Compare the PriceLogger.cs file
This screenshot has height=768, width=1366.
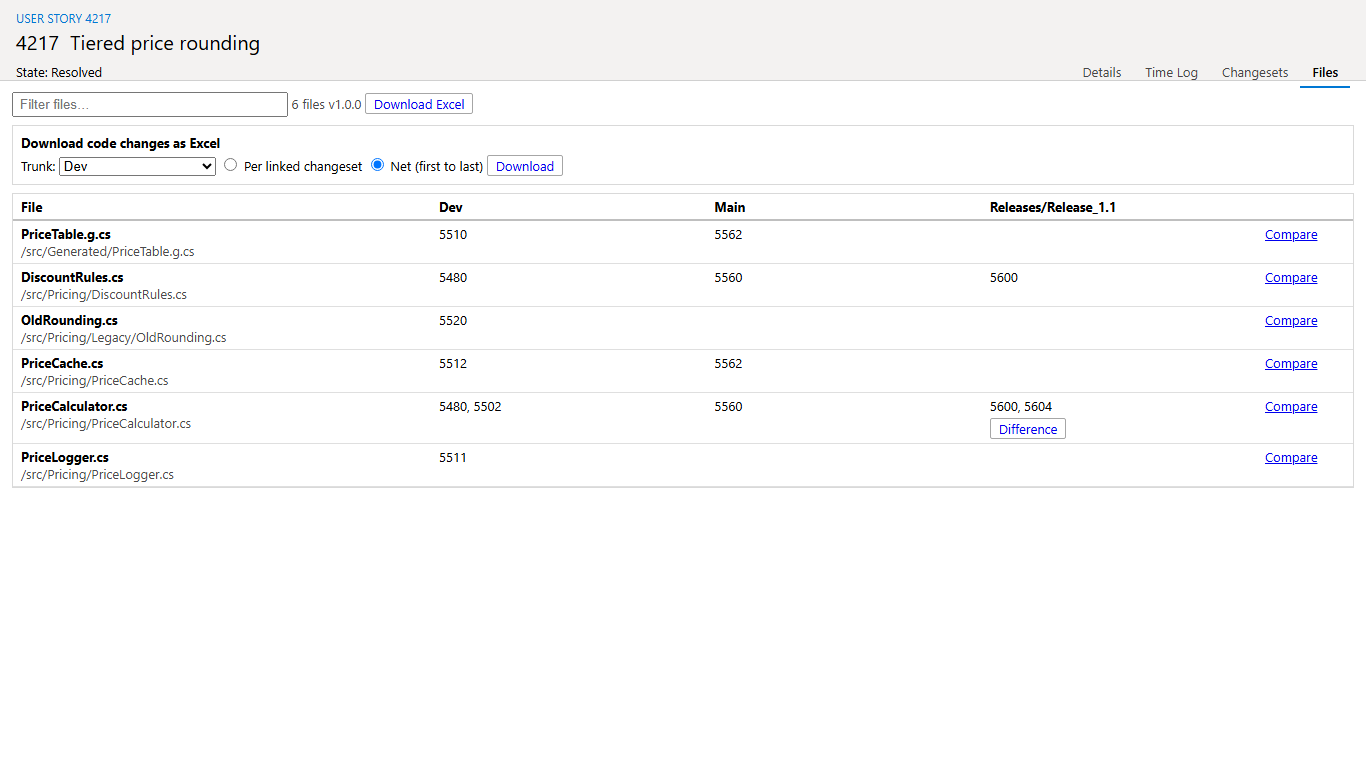click(x=1291, y=458)
